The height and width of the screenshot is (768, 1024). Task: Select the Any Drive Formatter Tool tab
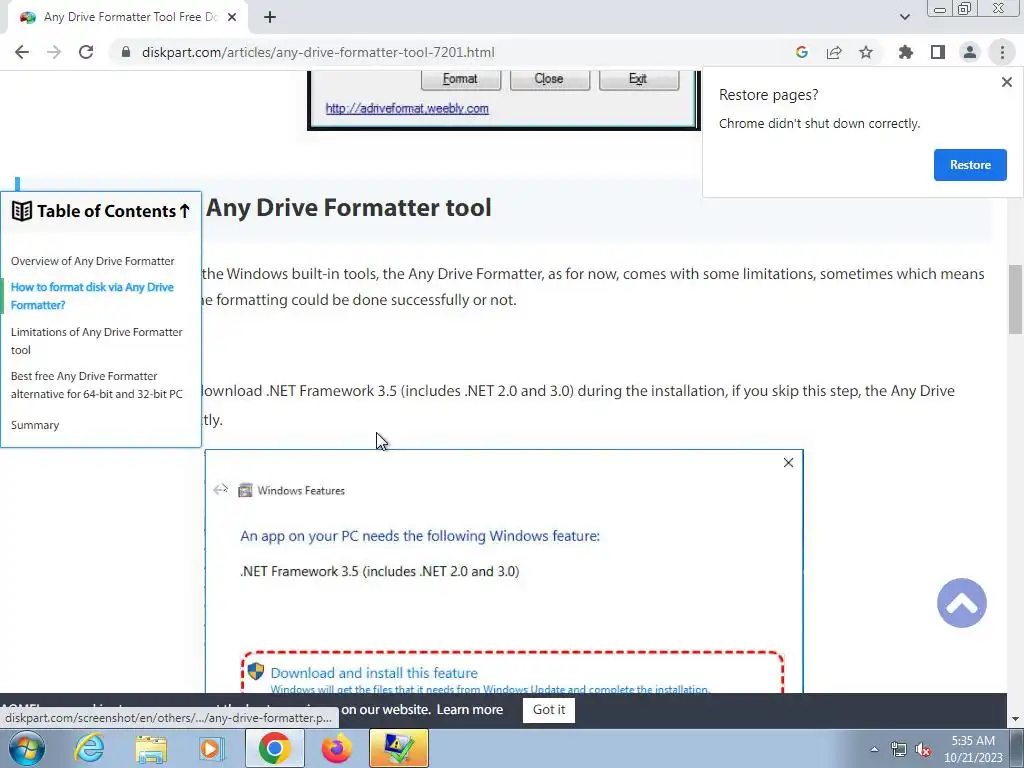[129, 18]
